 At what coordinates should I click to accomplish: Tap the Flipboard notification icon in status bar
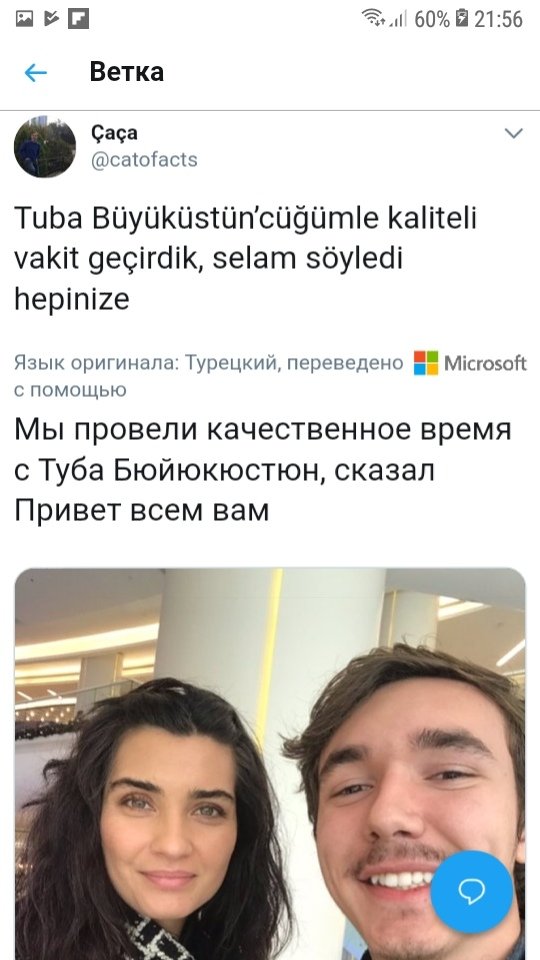78,19
